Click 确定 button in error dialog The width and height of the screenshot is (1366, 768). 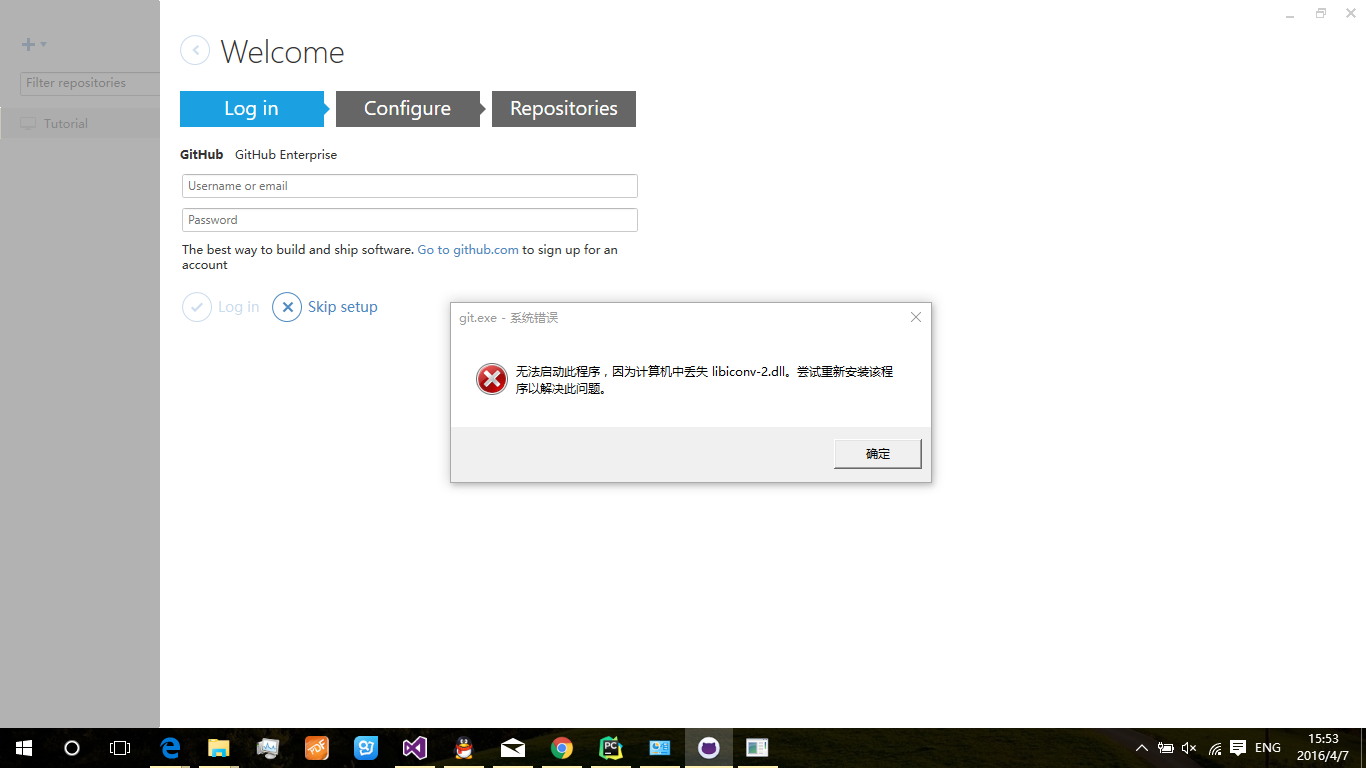(x=877, y=453)
